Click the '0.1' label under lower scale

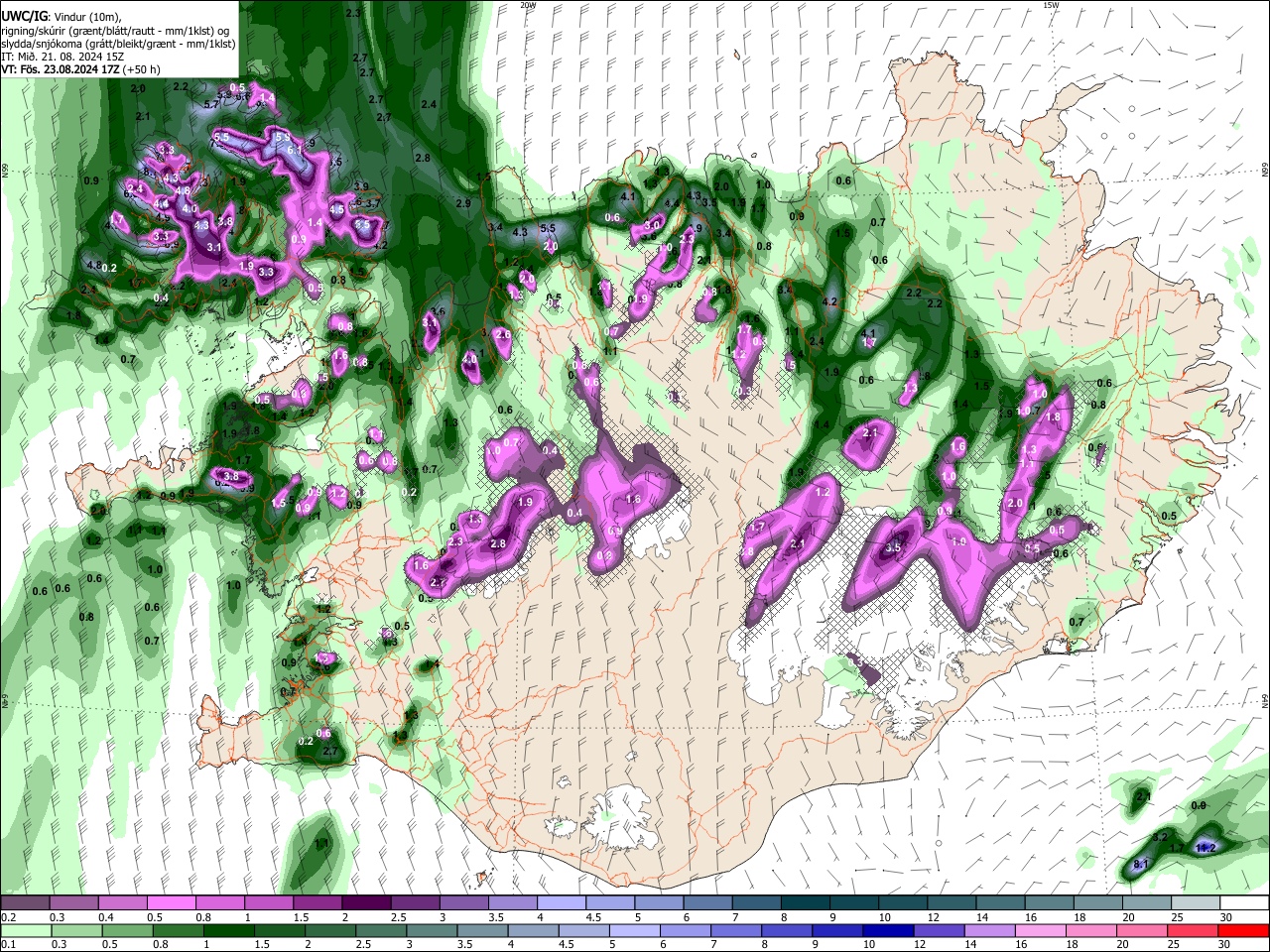coord(8,944)
